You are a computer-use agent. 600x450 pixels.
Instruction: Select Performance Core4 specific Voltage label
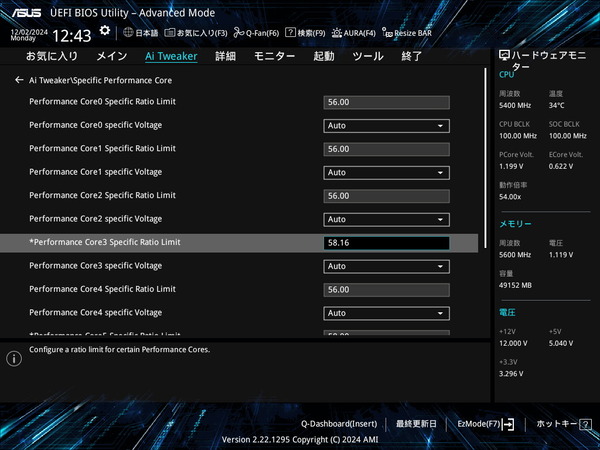click(x=95, y=313)
